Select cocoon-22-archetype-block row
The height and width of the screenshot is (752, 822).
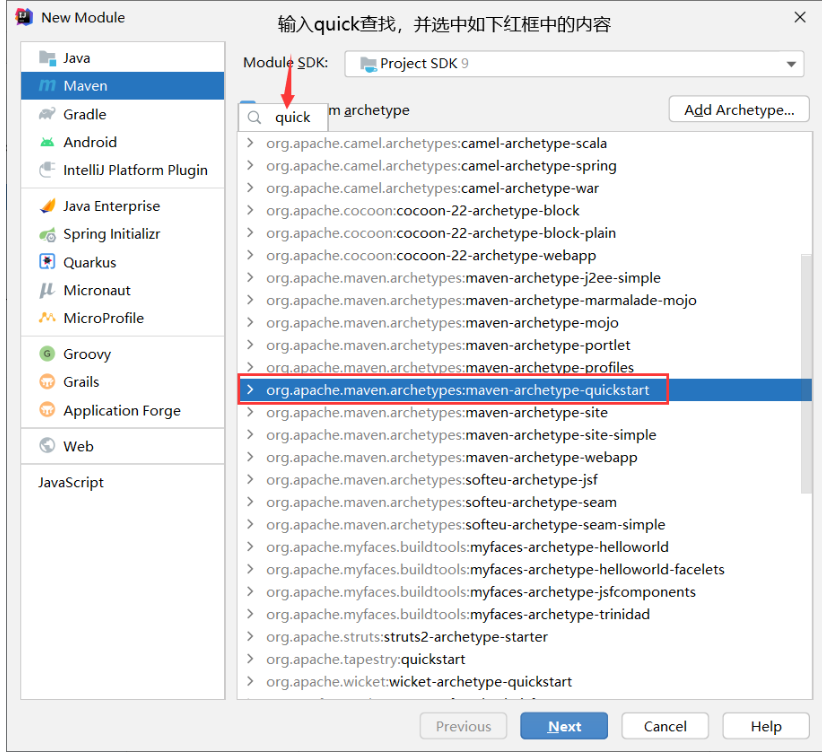[x=524, y=210]
